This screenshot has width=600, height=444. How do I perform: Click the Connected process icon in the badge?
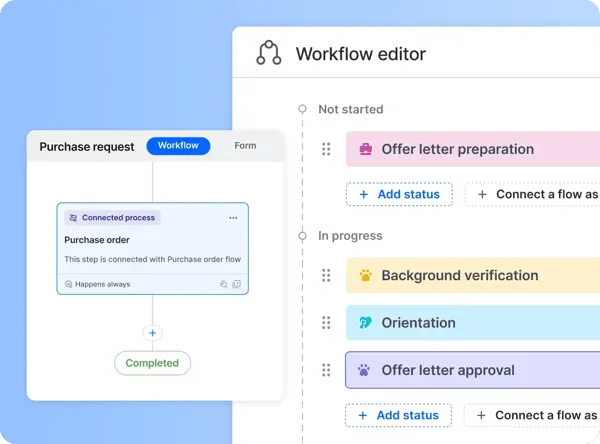click(73, 218)
